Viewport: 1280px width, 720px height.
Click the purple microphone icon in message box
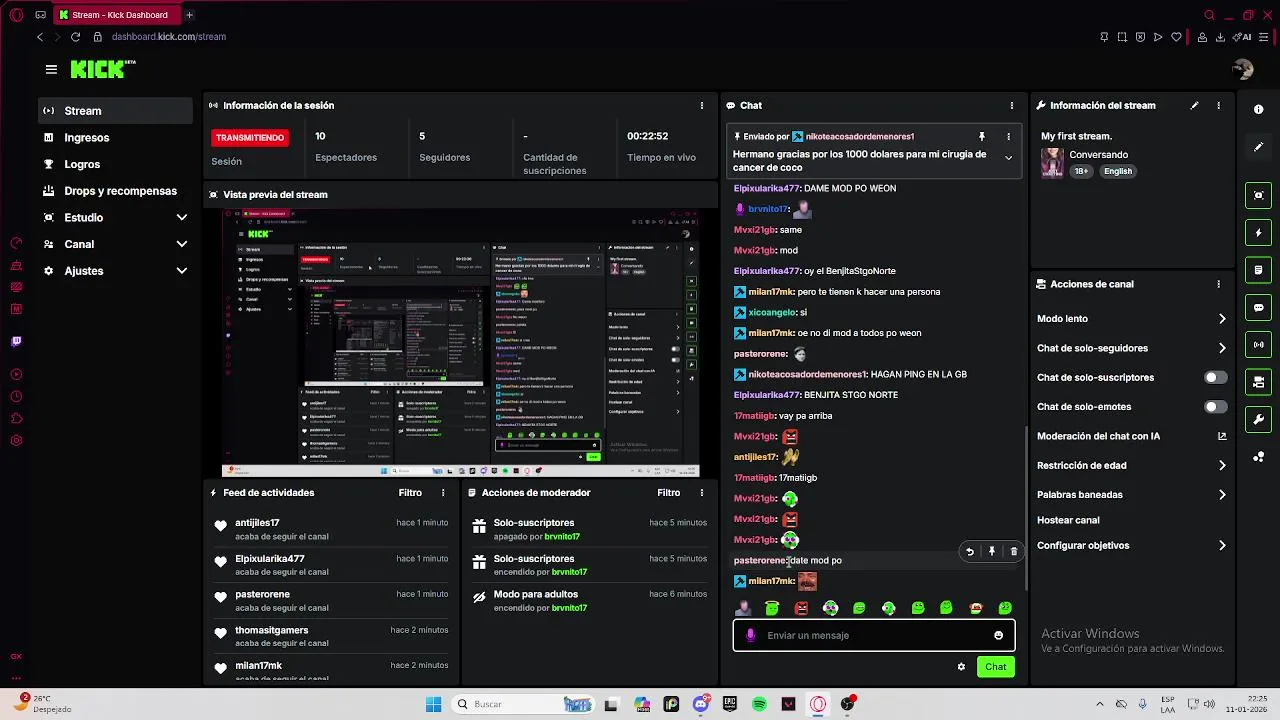751,635
